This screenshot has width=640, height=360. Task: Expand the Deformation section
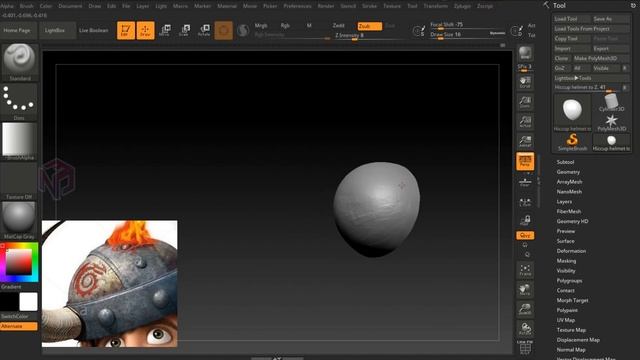point(571,251)
